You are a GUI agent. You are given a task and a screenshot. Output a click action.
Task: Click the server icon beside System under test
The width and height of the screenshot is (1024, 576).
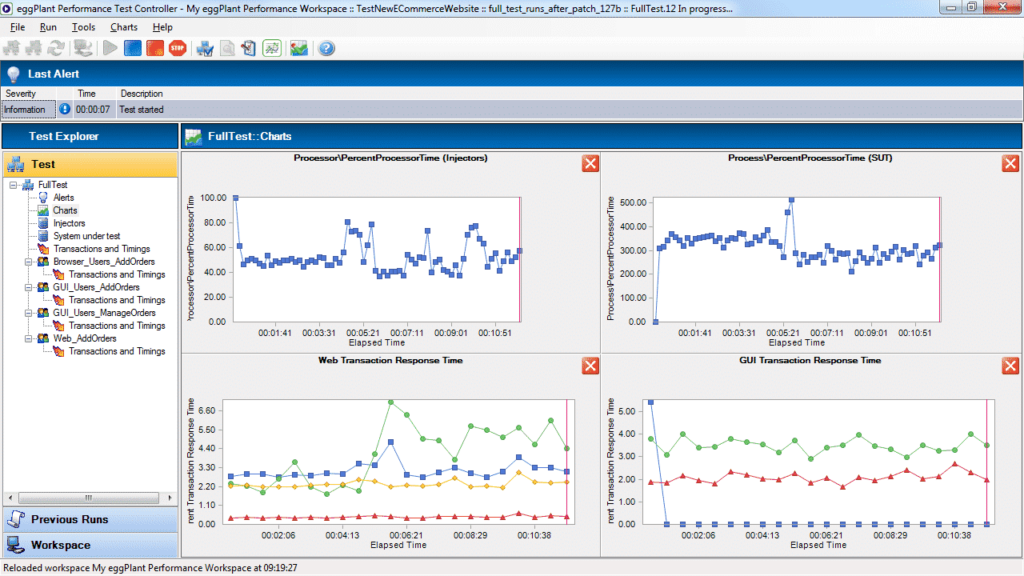click(x=43, y=236)
